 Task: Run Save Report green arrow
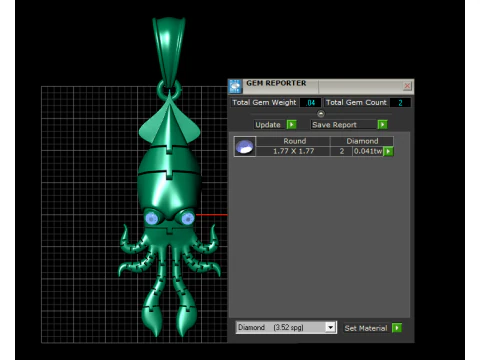[x=382, y=125]
